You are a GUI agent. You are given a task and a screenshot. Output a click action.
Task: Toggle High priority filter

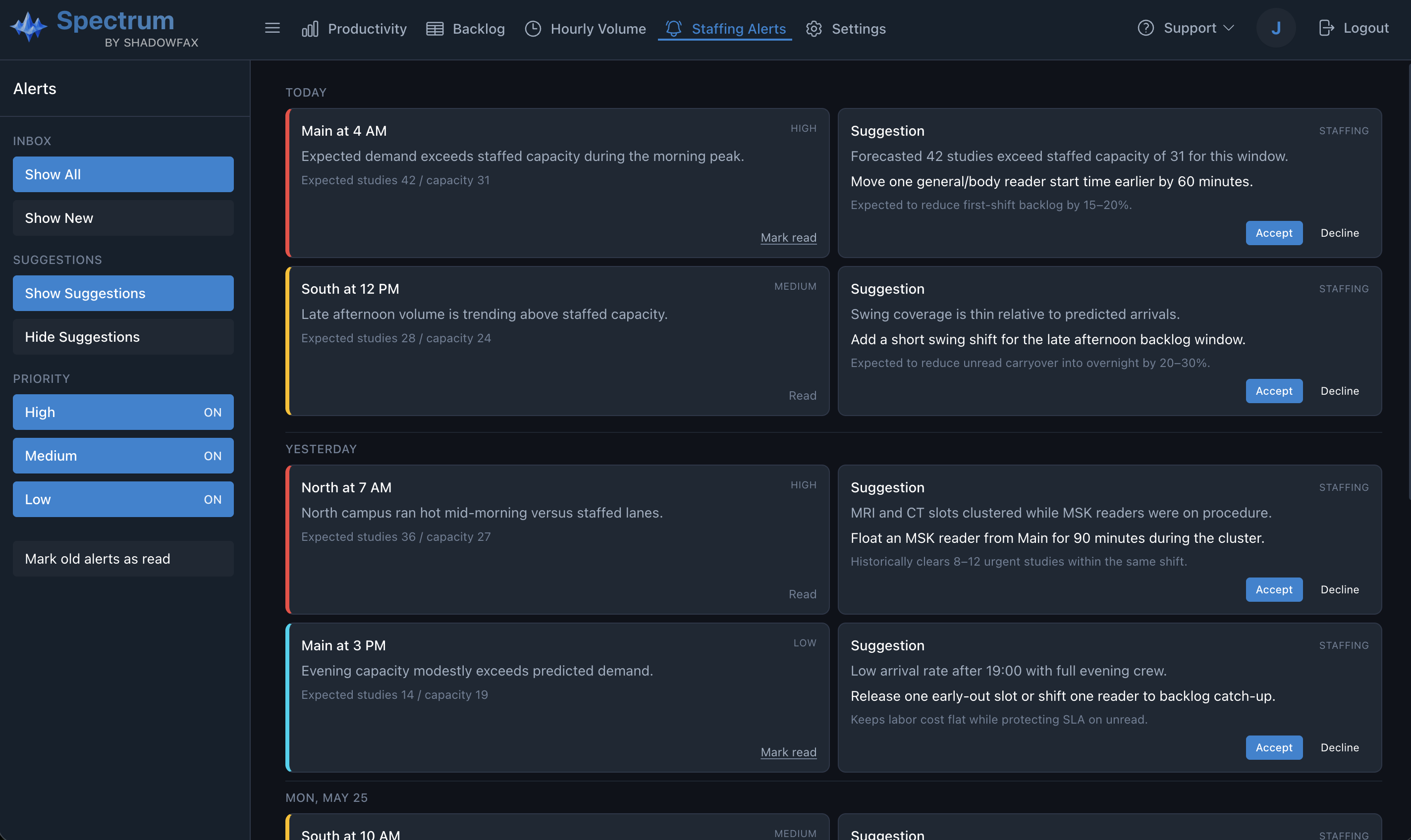click(123, 412)
